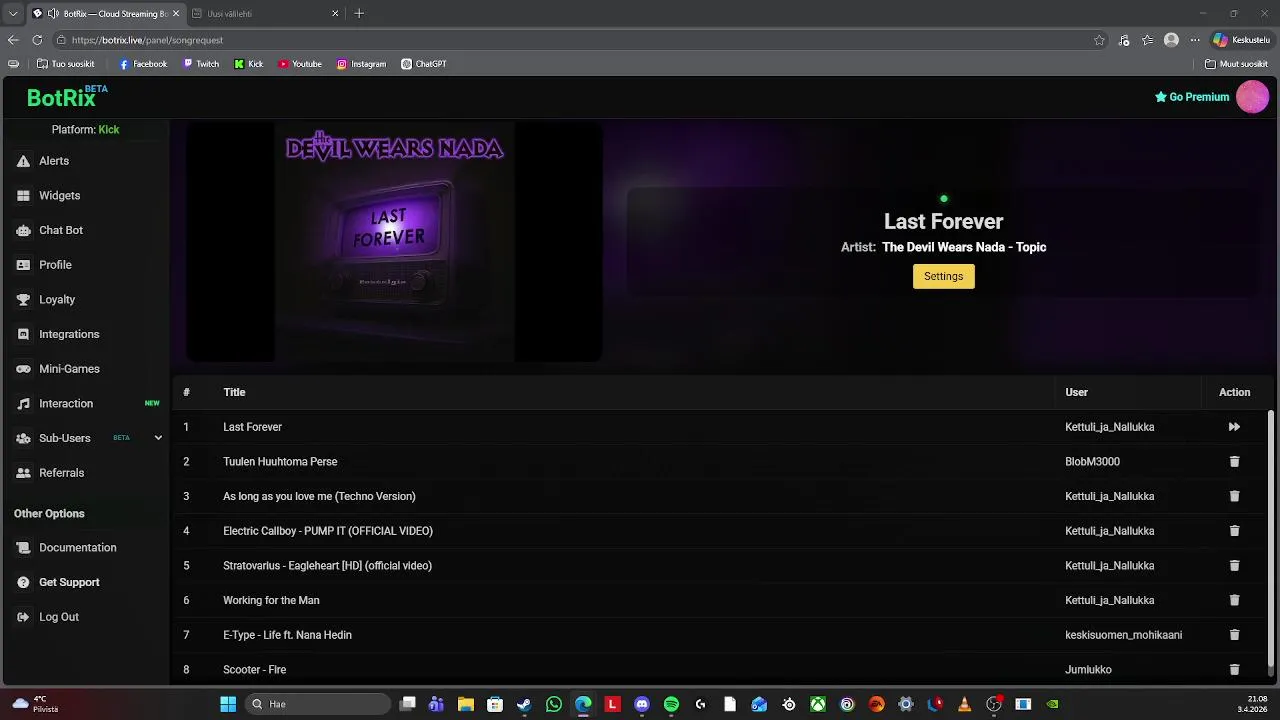1280x720 pixels.
Task: Remove Stratovarius Eagleheart from queue
Action: [1234, 566]
